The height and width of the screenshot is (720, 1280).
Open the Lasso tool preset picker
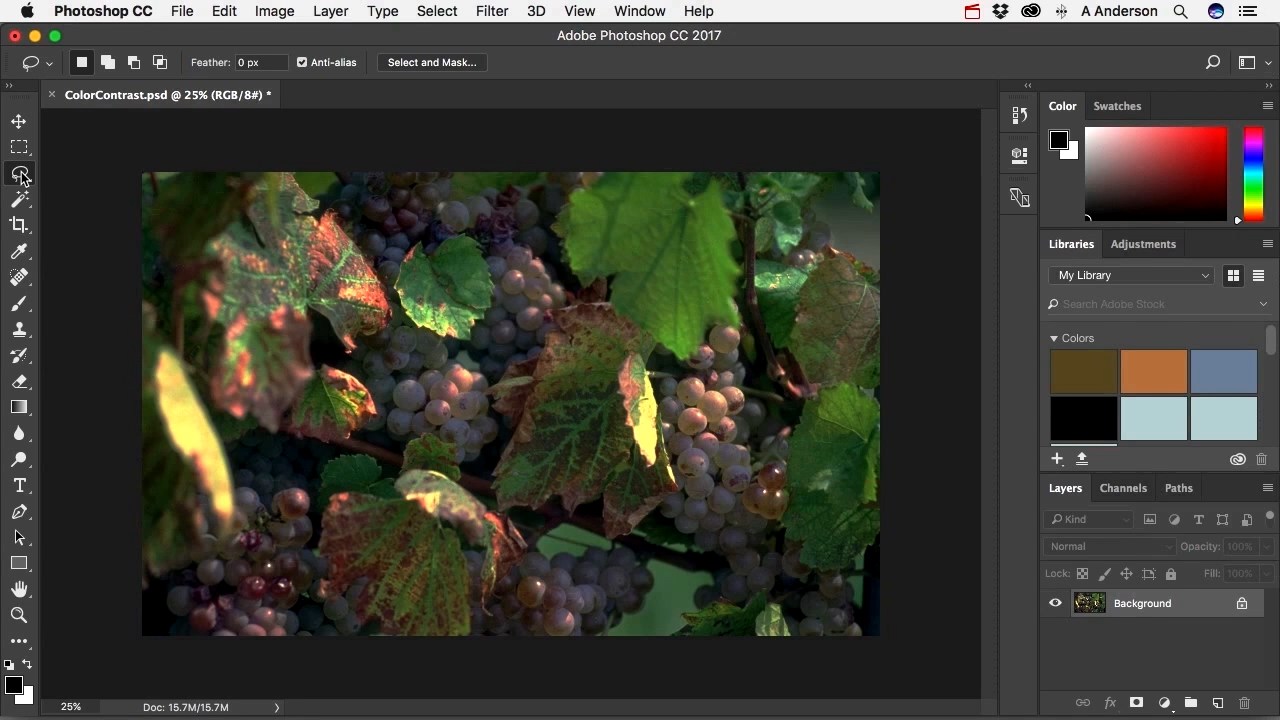pos(37,62)
